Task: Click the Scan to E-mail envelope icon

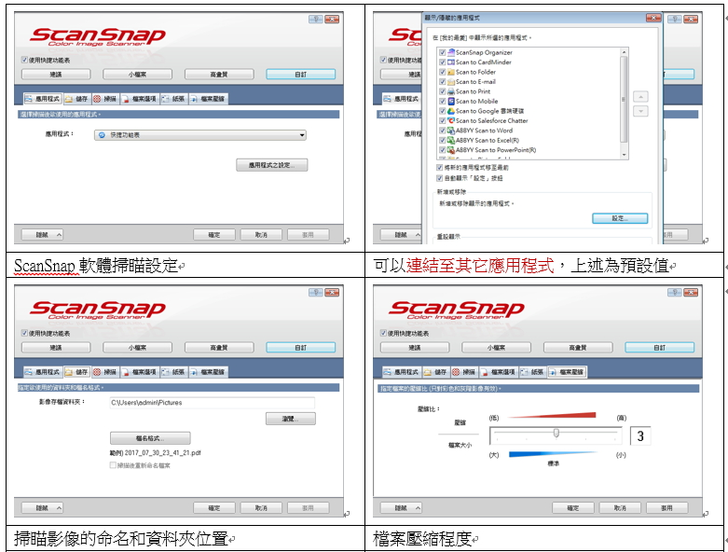Action: (451, 82)
